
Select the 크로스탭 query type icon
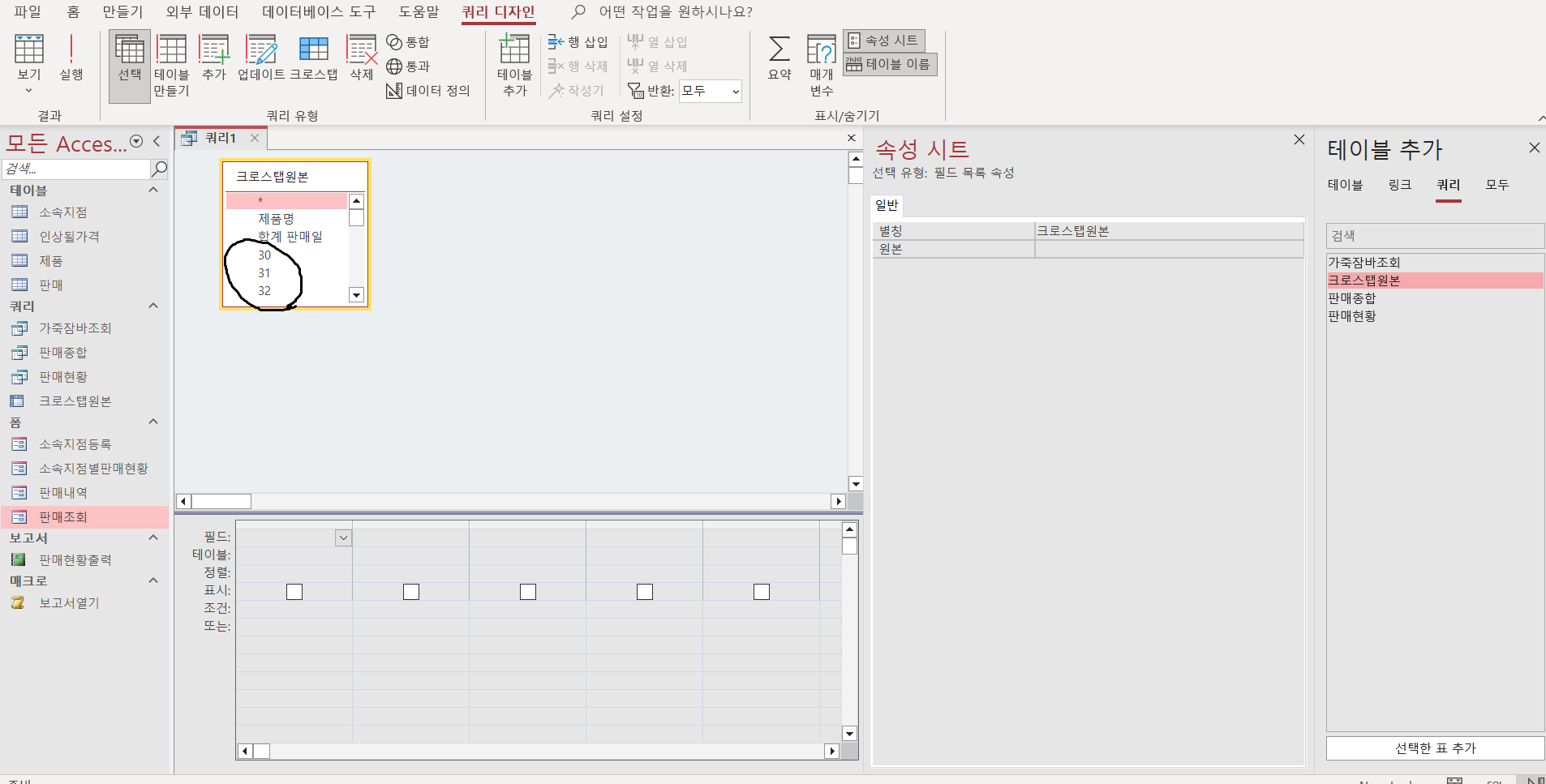tap(313, 57)
